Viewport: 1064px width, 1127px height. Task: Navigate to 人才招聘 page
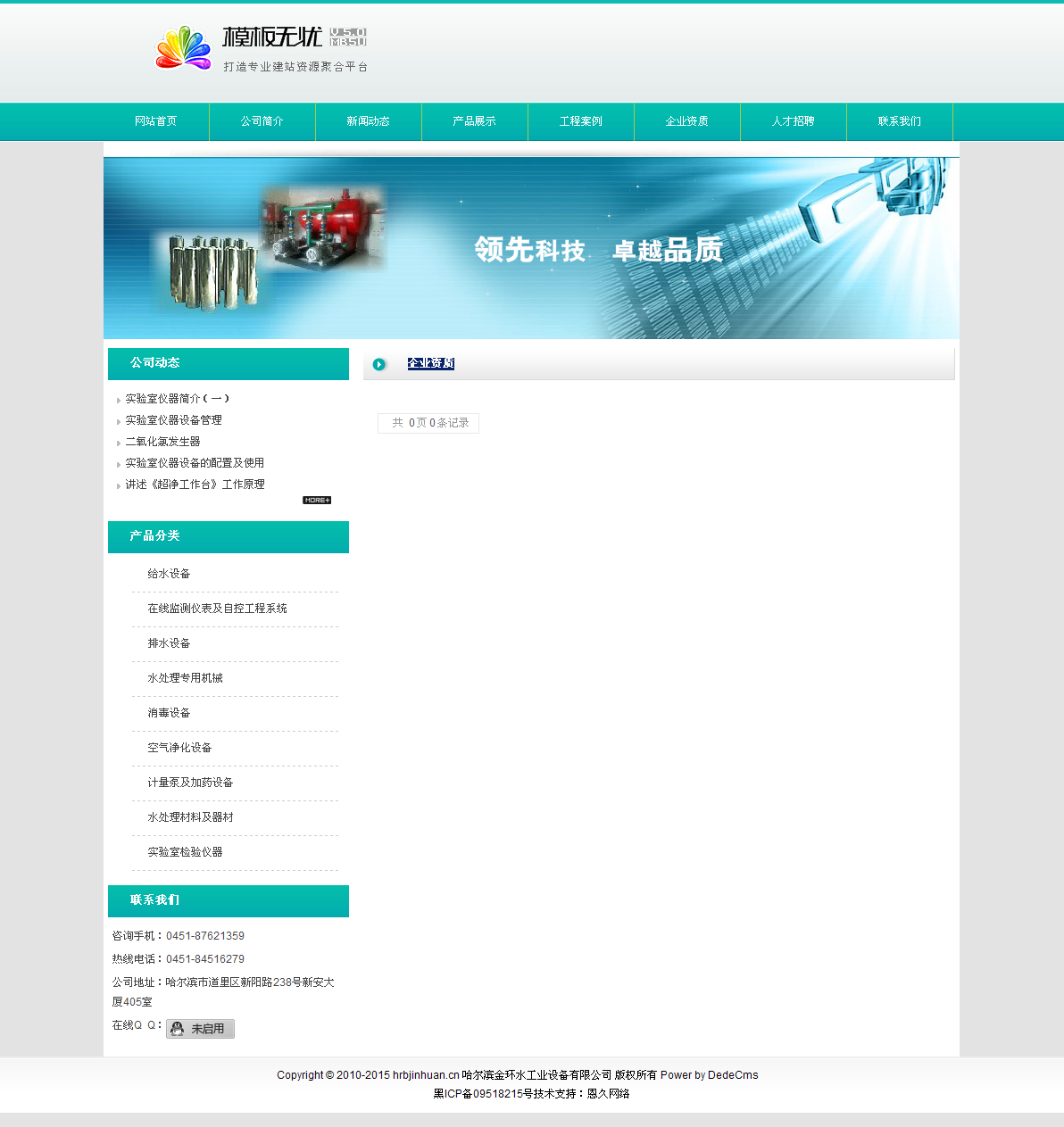click(794, 121)
